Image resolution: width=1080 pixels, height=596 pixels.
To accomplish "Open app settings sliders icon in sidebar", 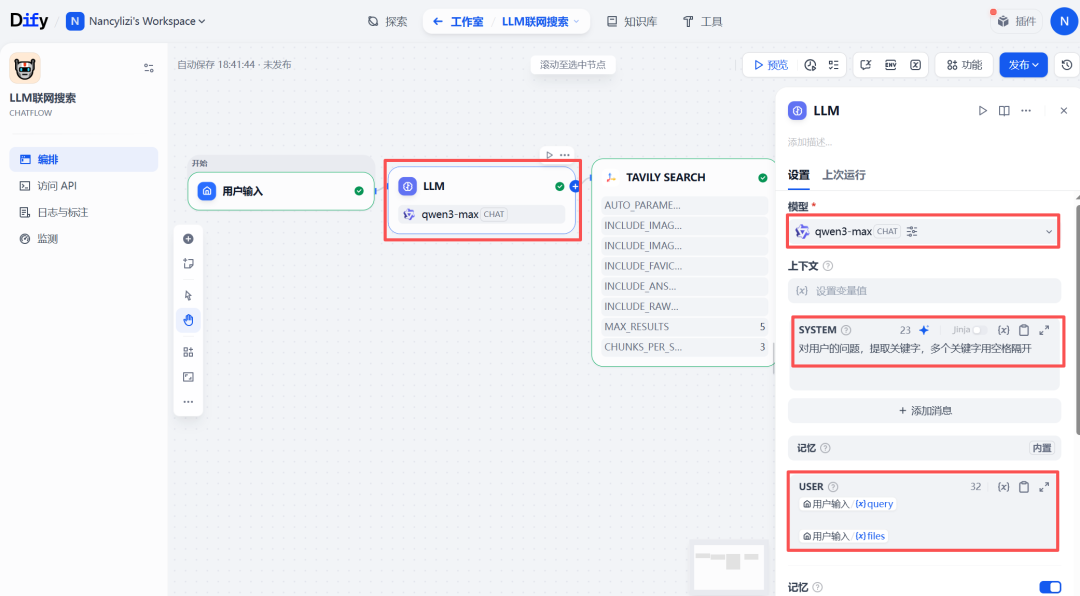I will [149, 68].
